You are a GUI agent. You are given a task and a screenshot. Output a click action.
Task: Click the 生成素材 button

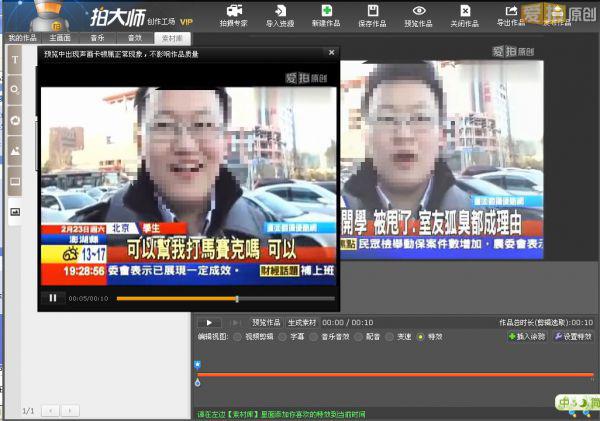(302, 323)
